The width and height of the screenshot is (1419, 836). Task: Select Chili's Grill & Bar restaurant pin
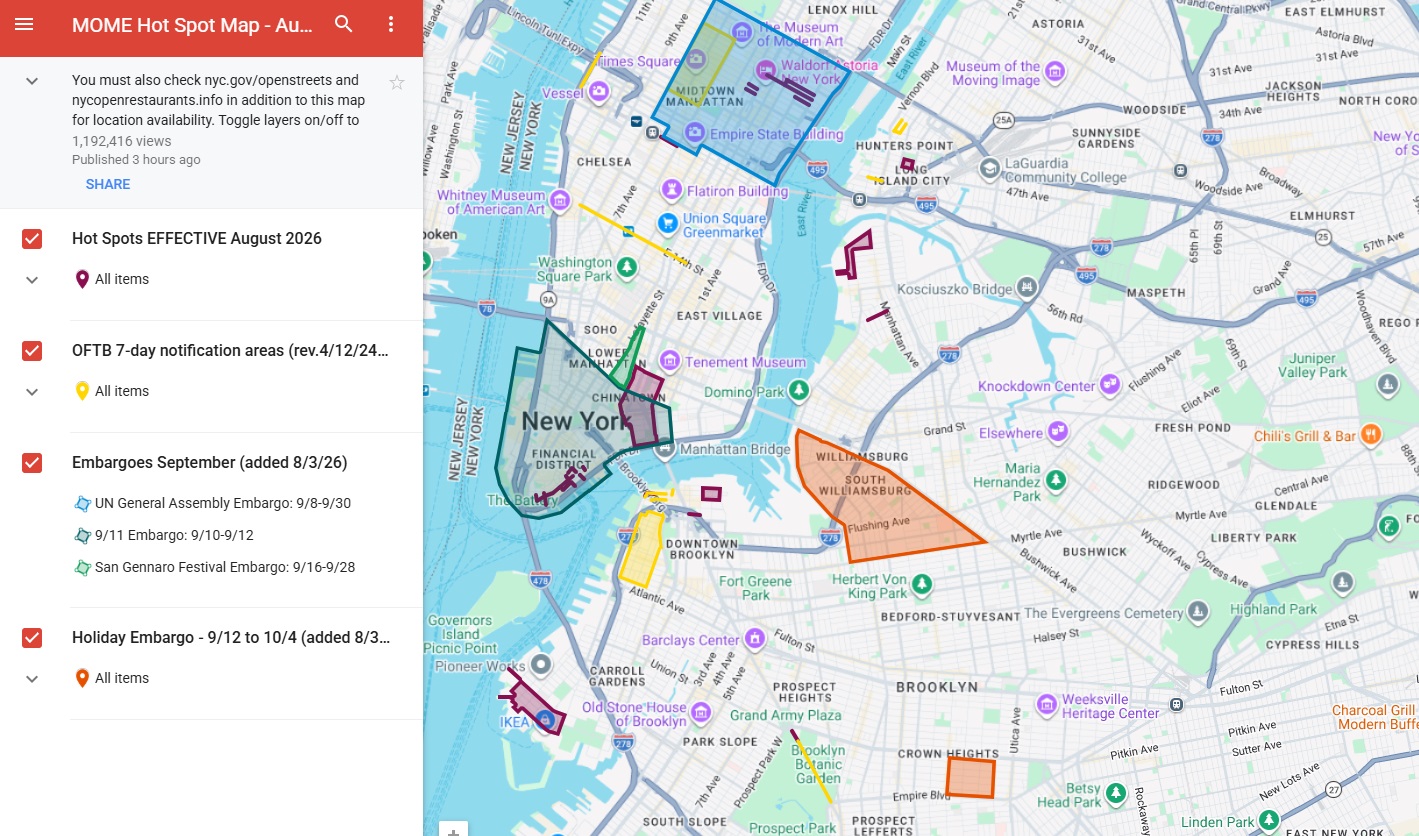1371,435
